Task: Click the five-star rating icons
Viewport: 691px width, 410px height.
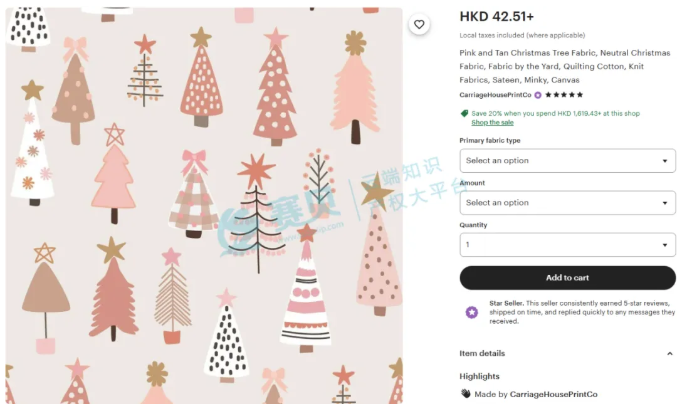Action: coord(564,95)
